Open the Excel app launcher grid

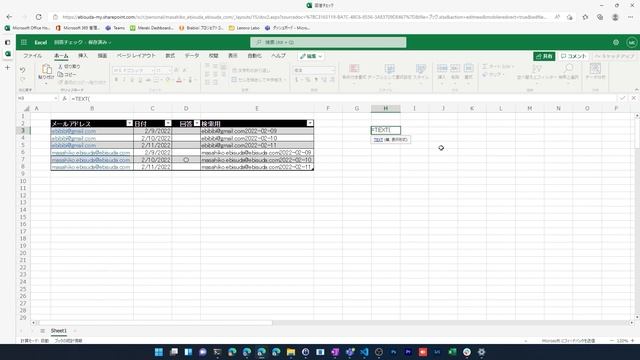[24, 42]
